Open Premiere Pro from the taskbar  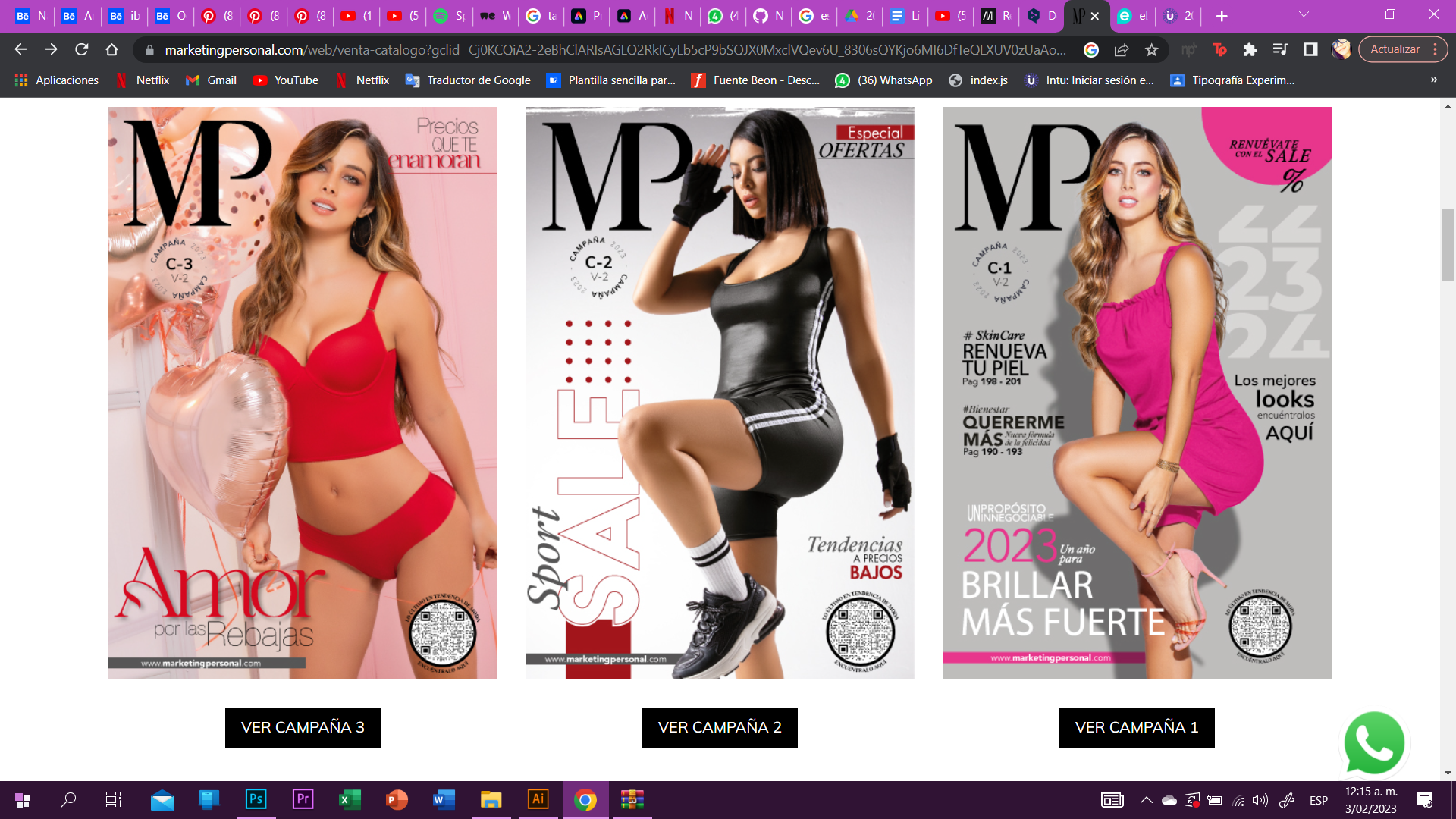coord(303,799)
